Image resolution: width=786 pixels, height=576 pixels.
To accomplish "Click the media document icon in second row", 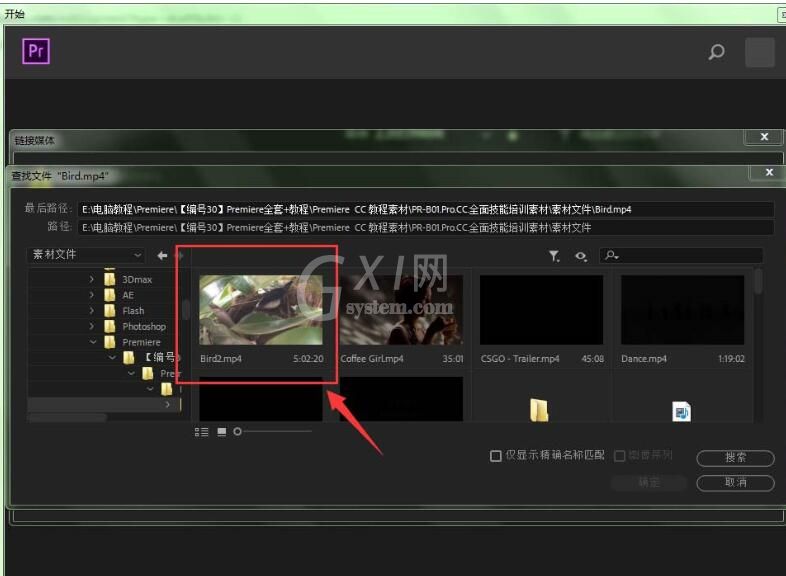I will click(681, 412).
